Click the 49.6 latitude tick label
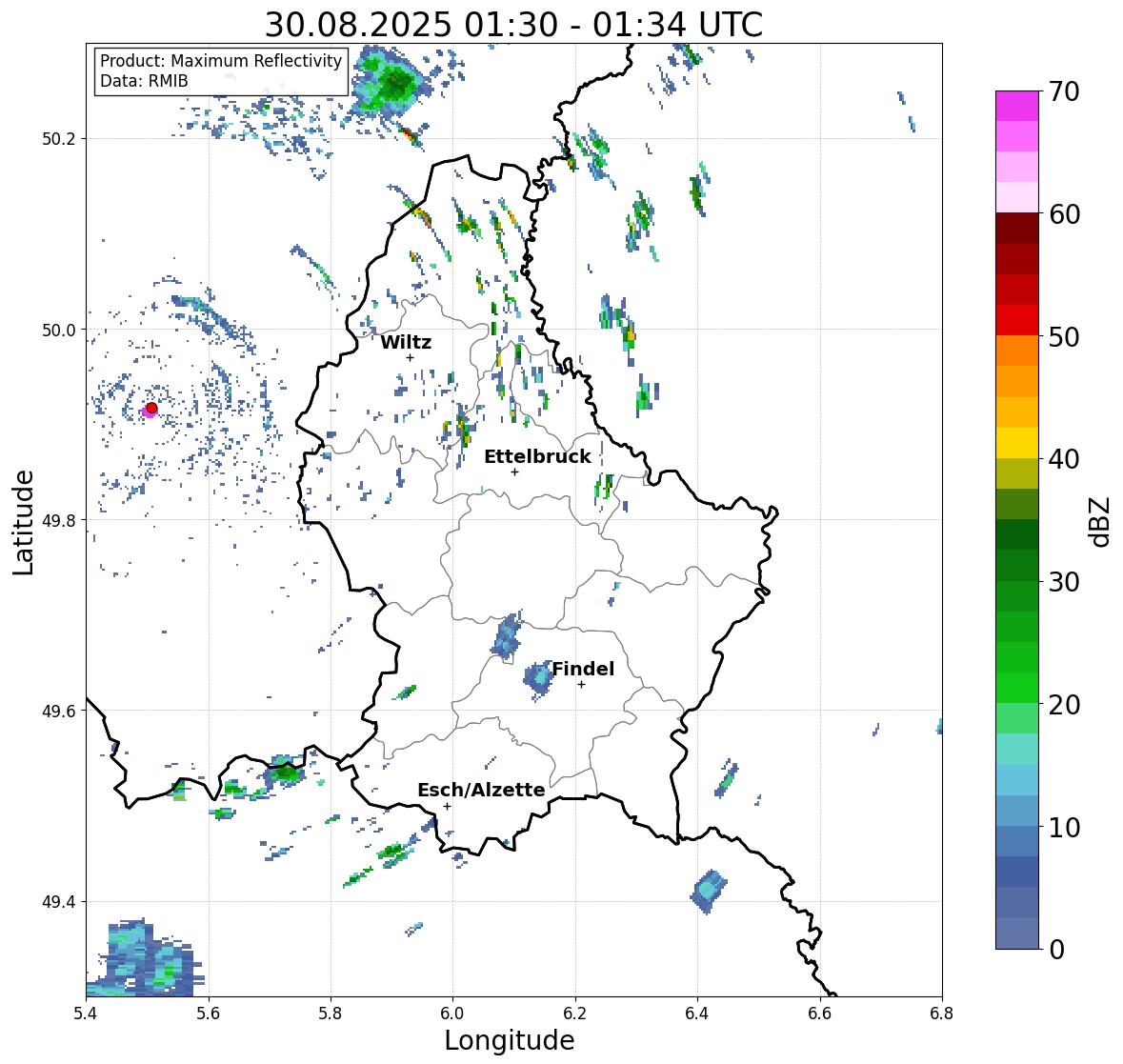 click(59, 711)
